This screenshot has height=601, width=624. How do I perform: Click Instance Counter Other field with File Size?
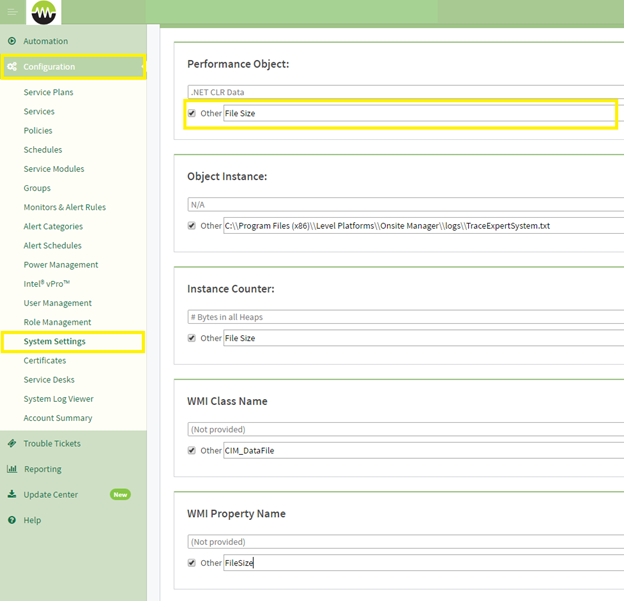pyautogui.click(x=423, y=338)
